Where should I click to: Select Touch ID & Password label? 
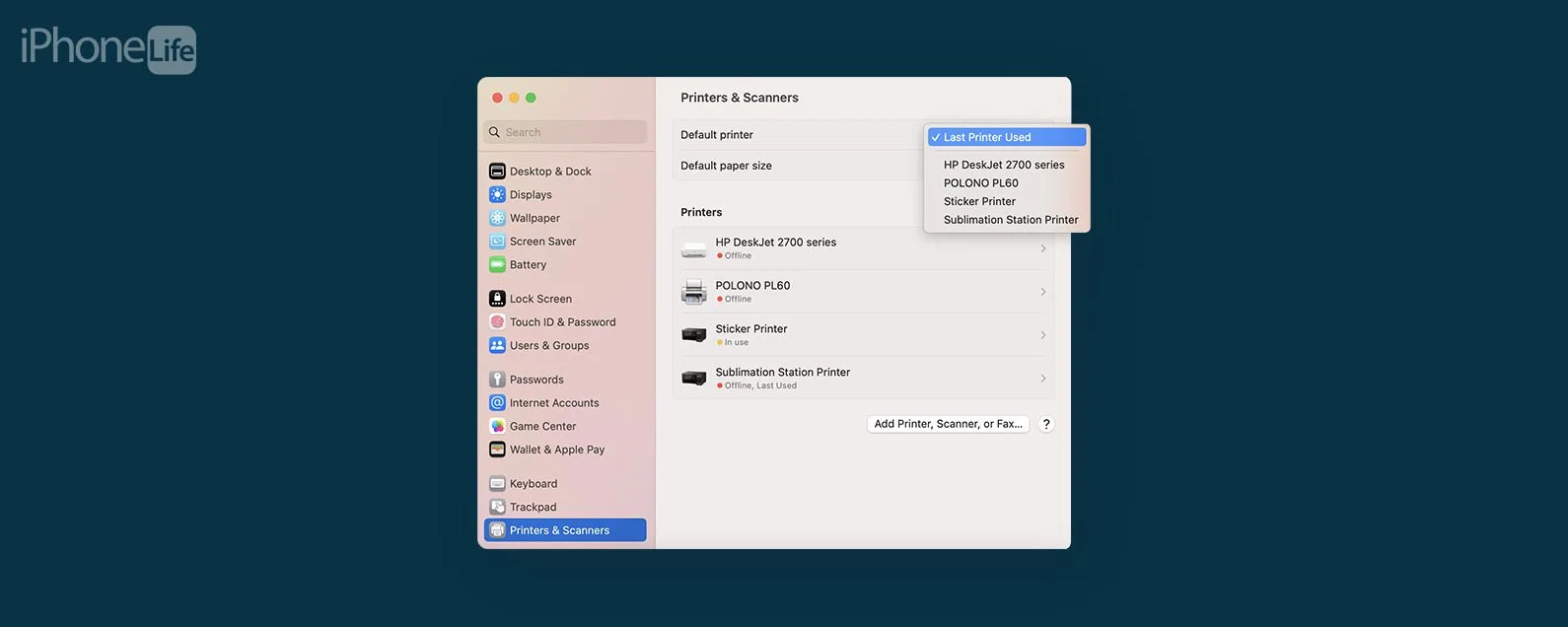[562, 322]
